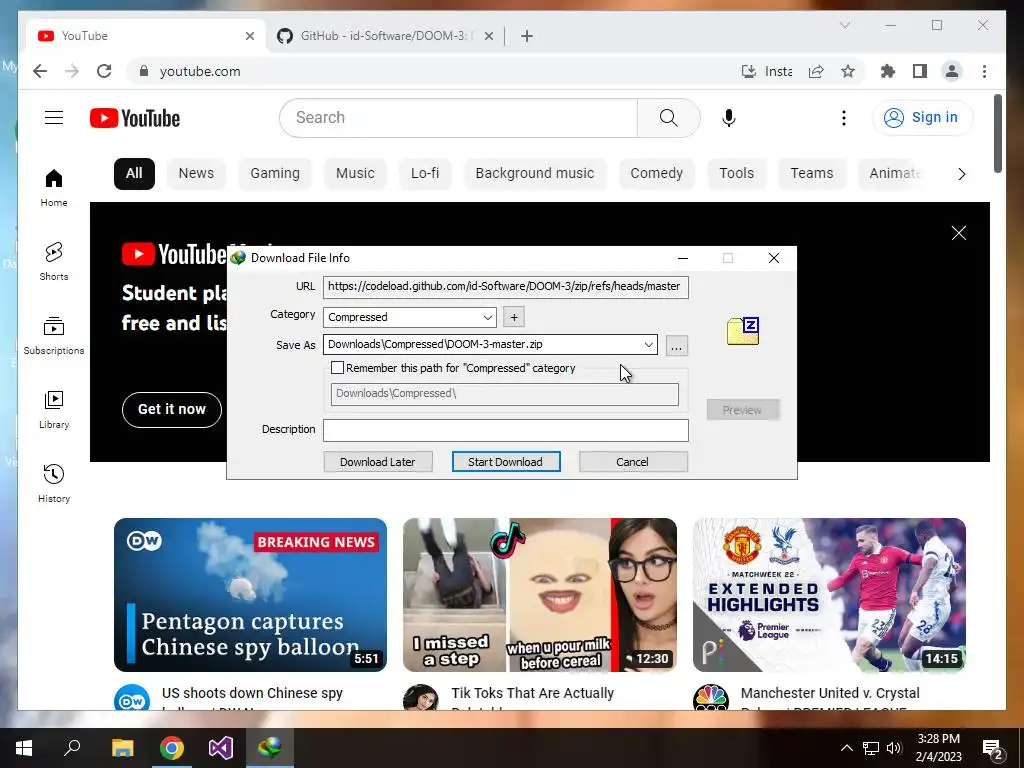Click the Install app icon in address bar
Image resolution: width=1024 pixels, height=768 pixels.
748,71
